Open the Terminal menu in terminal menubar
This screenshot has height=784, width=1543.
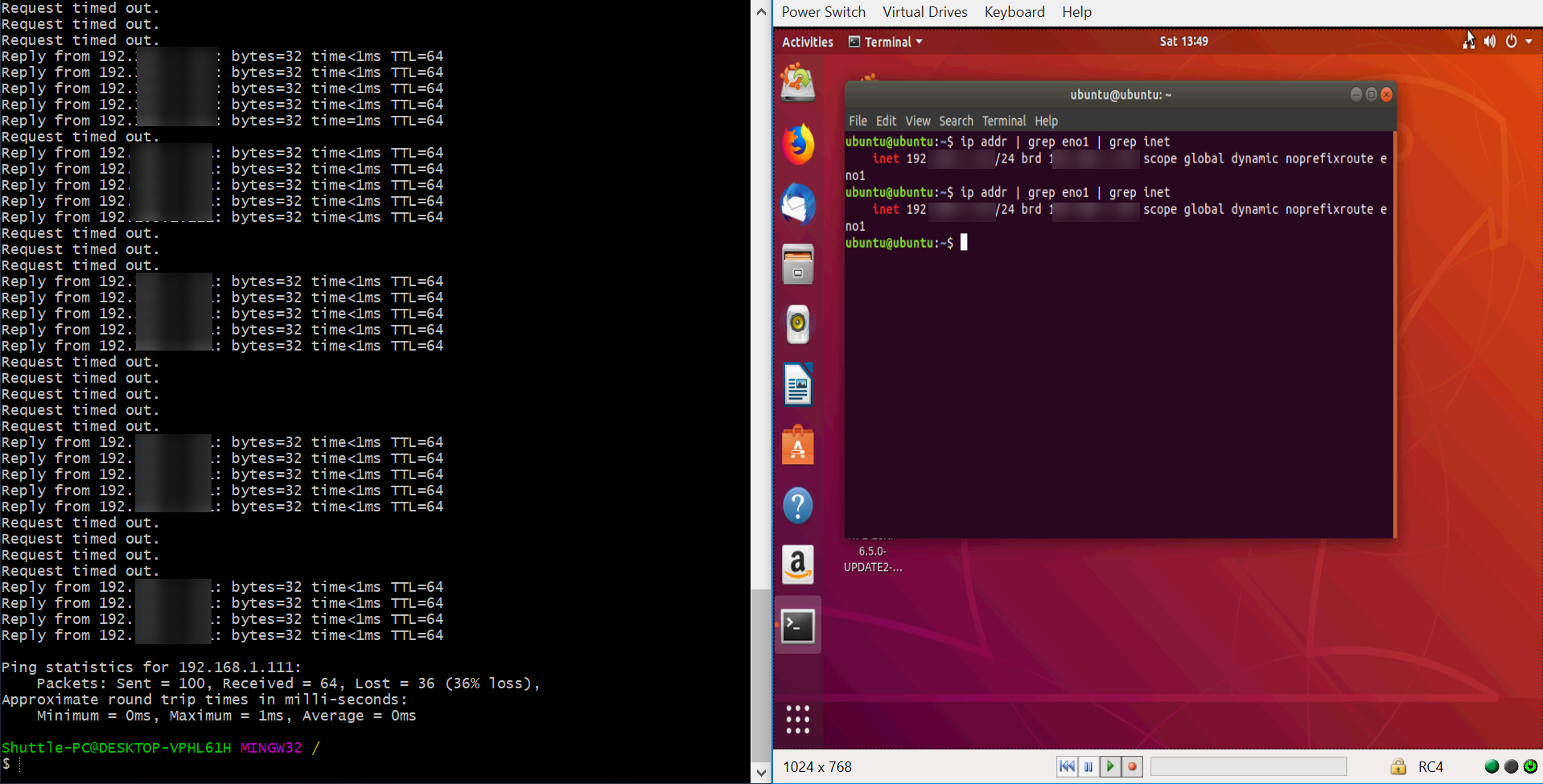click(x=1004, y=121)
